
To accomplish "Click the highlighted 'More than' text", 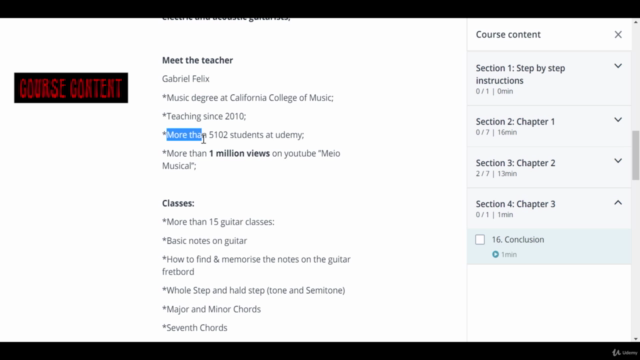I will click(186, 135).
